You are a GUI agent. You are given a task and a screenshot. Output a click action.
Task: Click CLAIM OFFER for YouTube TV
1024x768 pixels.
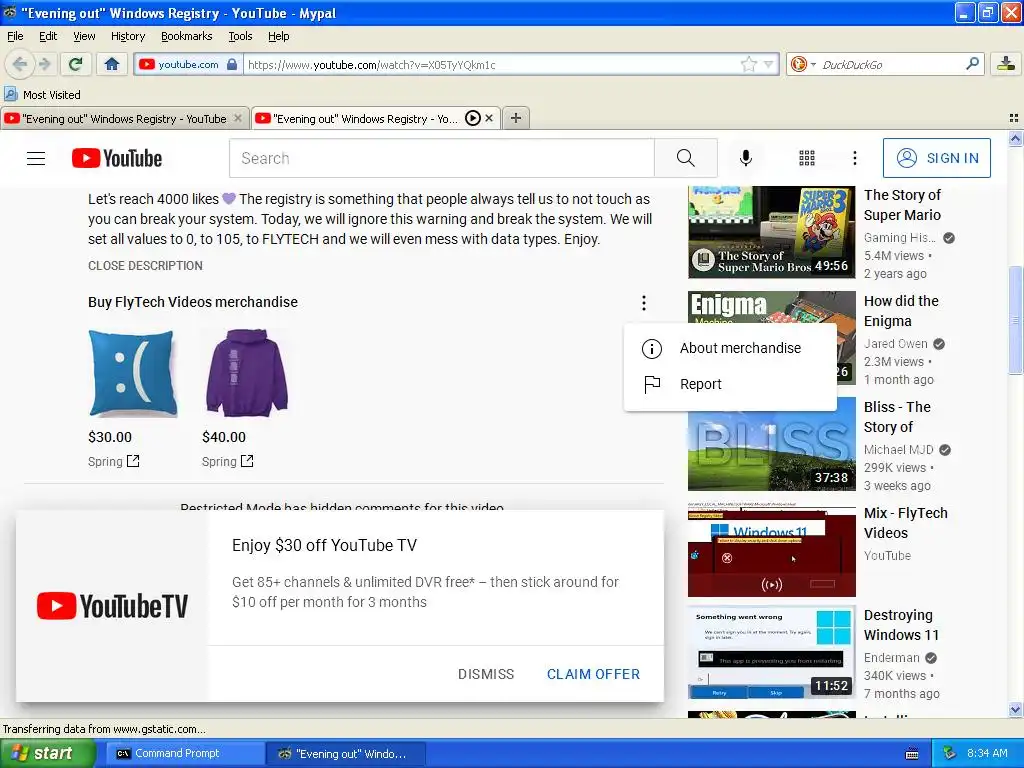(593, 674)
